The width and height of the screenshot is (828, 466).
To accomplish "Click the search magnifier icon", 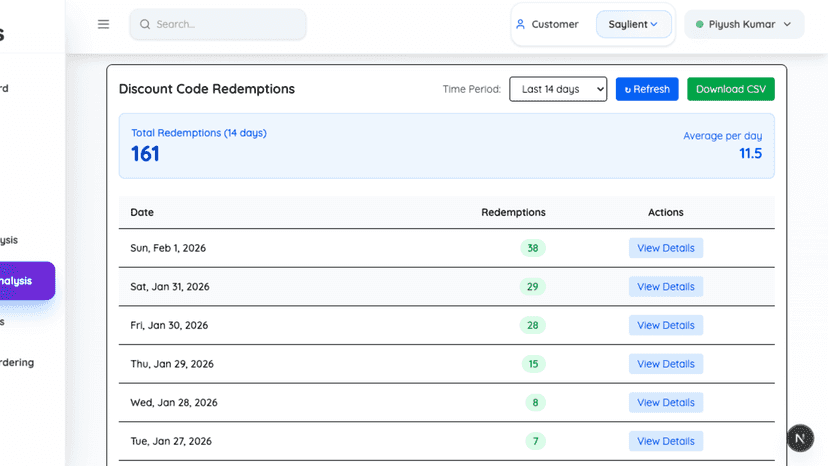I will pos(145,24).
